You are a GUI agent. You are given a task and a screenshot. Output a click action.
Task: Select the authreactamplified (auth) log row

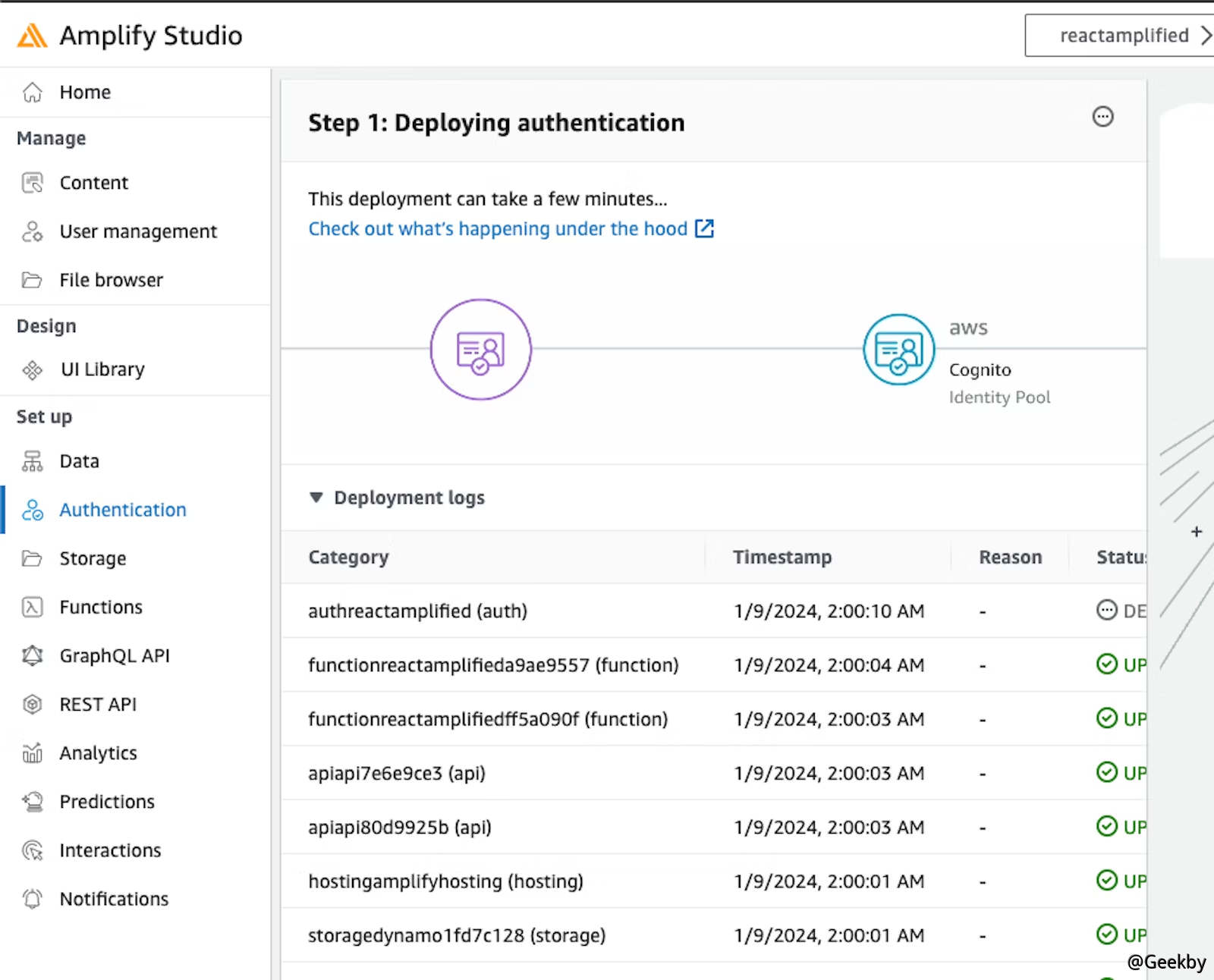tap(417, 611)
